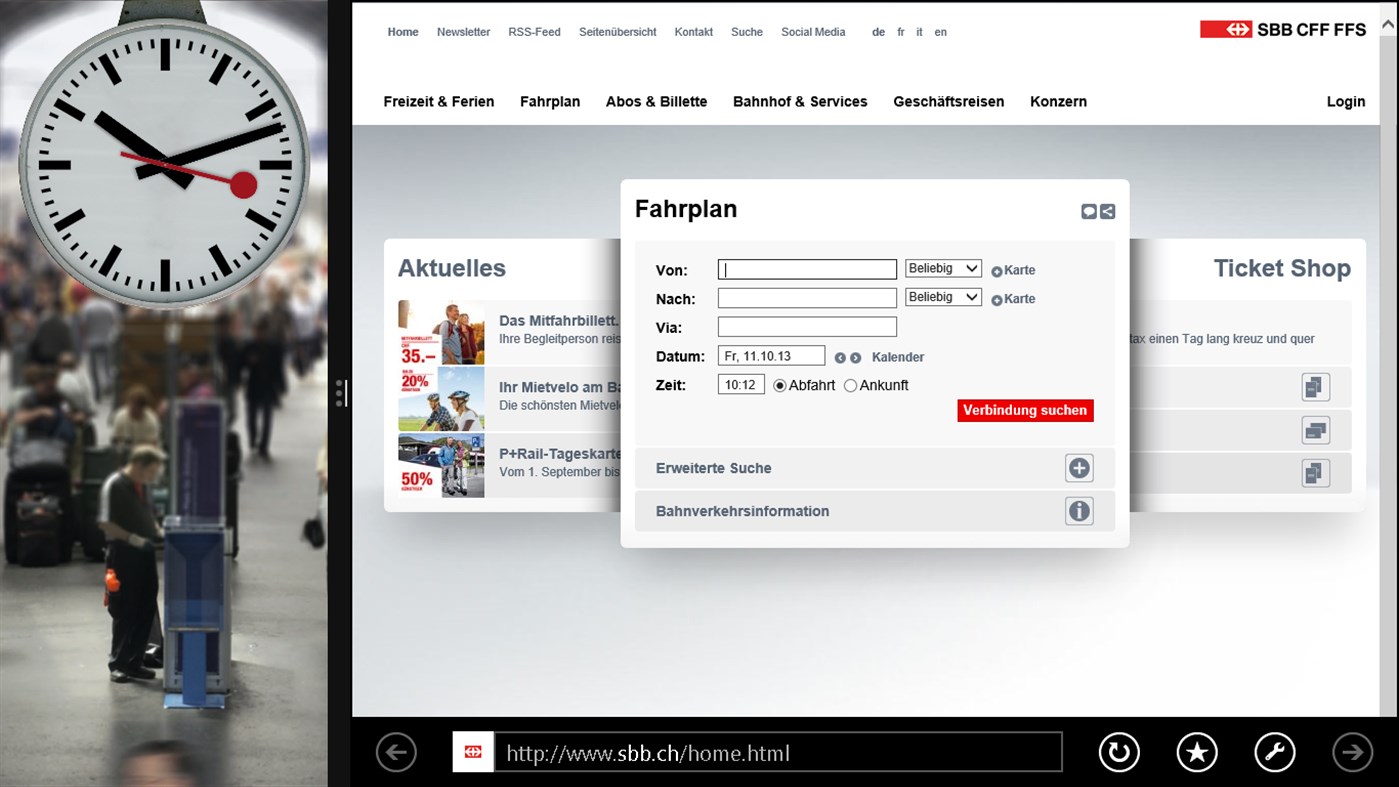Reload the page with the refresh icon

pos(1119,752)
